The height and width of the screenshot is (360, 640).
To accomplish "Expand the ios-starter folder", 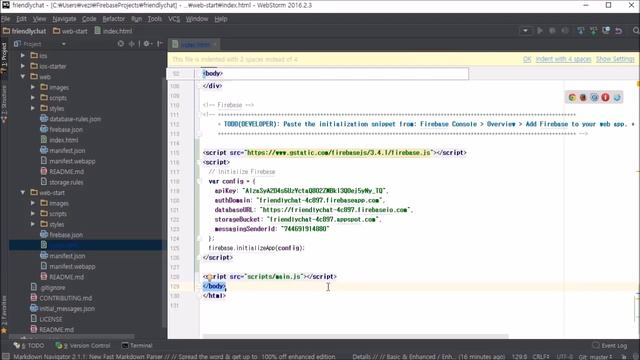I will click(23, 66).
